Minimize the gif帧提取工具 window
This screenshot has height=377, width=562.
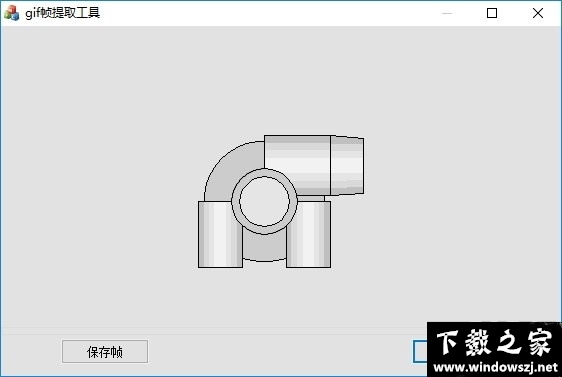tap(447, 13)
